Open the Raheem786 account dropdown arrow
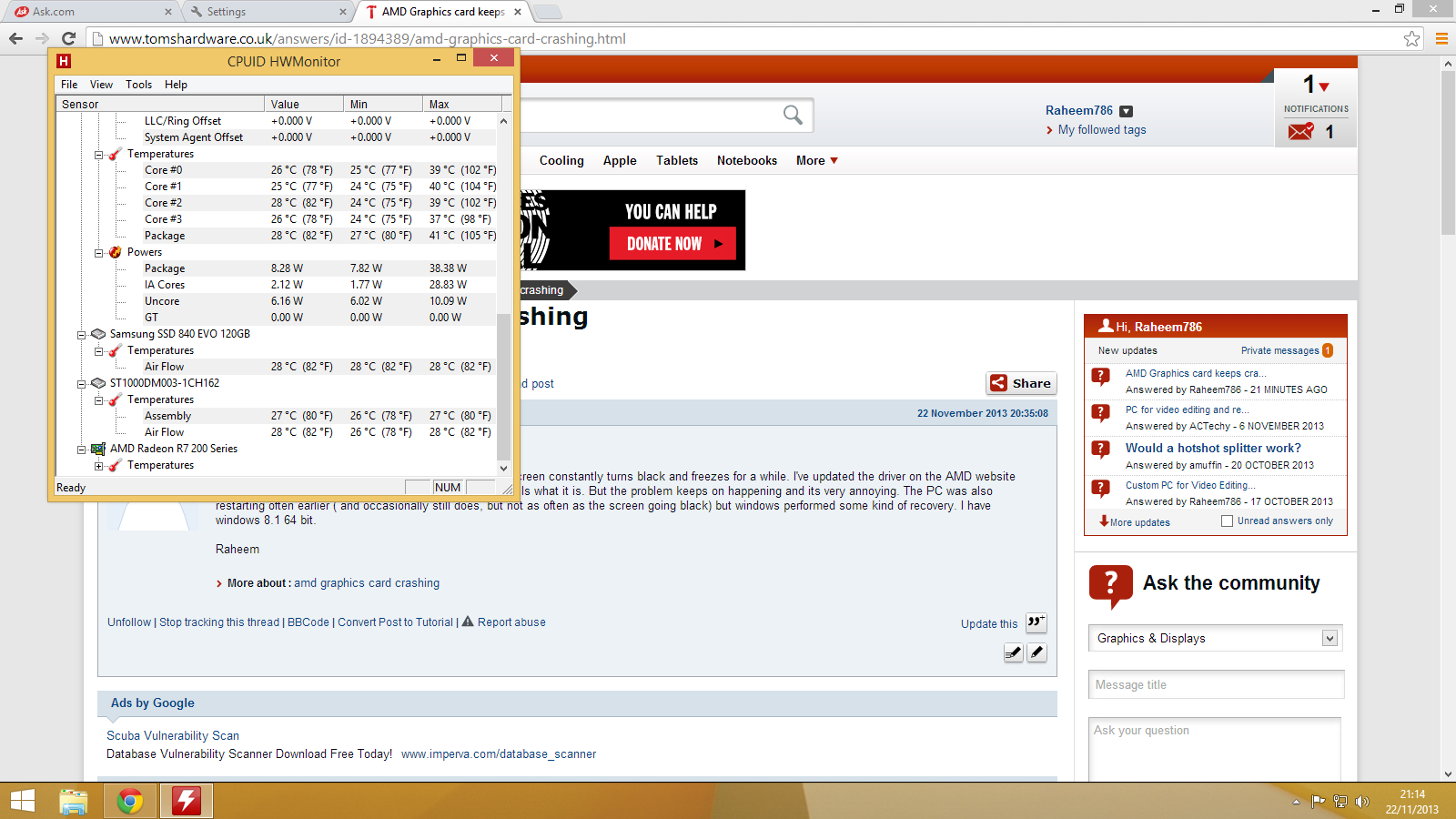Screen dimensions: 1456x819 1126,111
